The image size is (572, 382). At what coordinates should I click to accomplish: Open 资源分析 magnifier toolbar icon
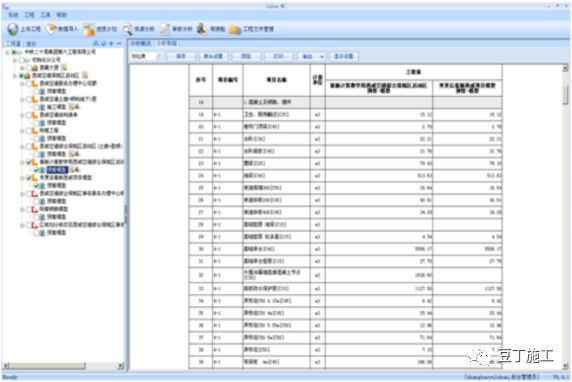click(127, 29)
